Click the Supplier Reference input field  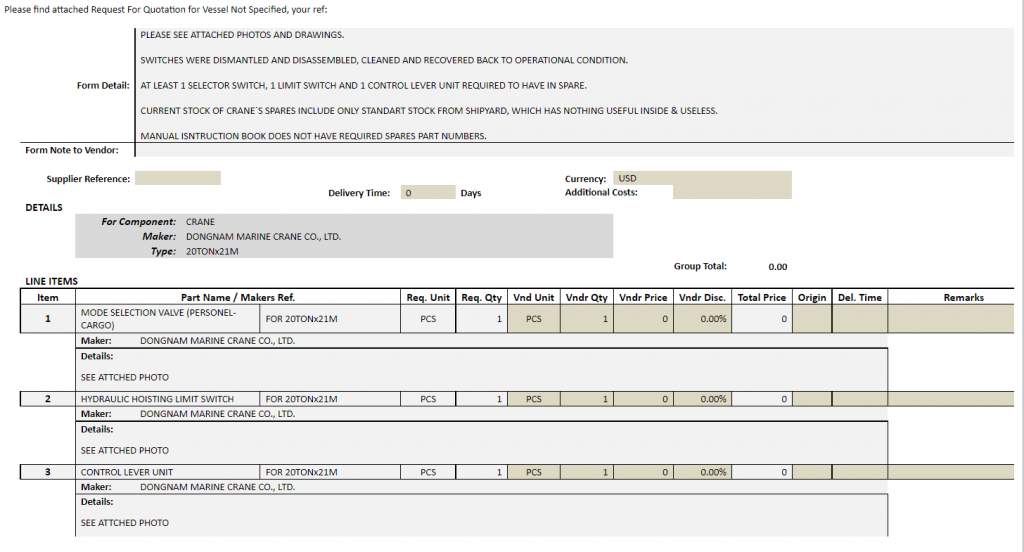tap(177, 179)
